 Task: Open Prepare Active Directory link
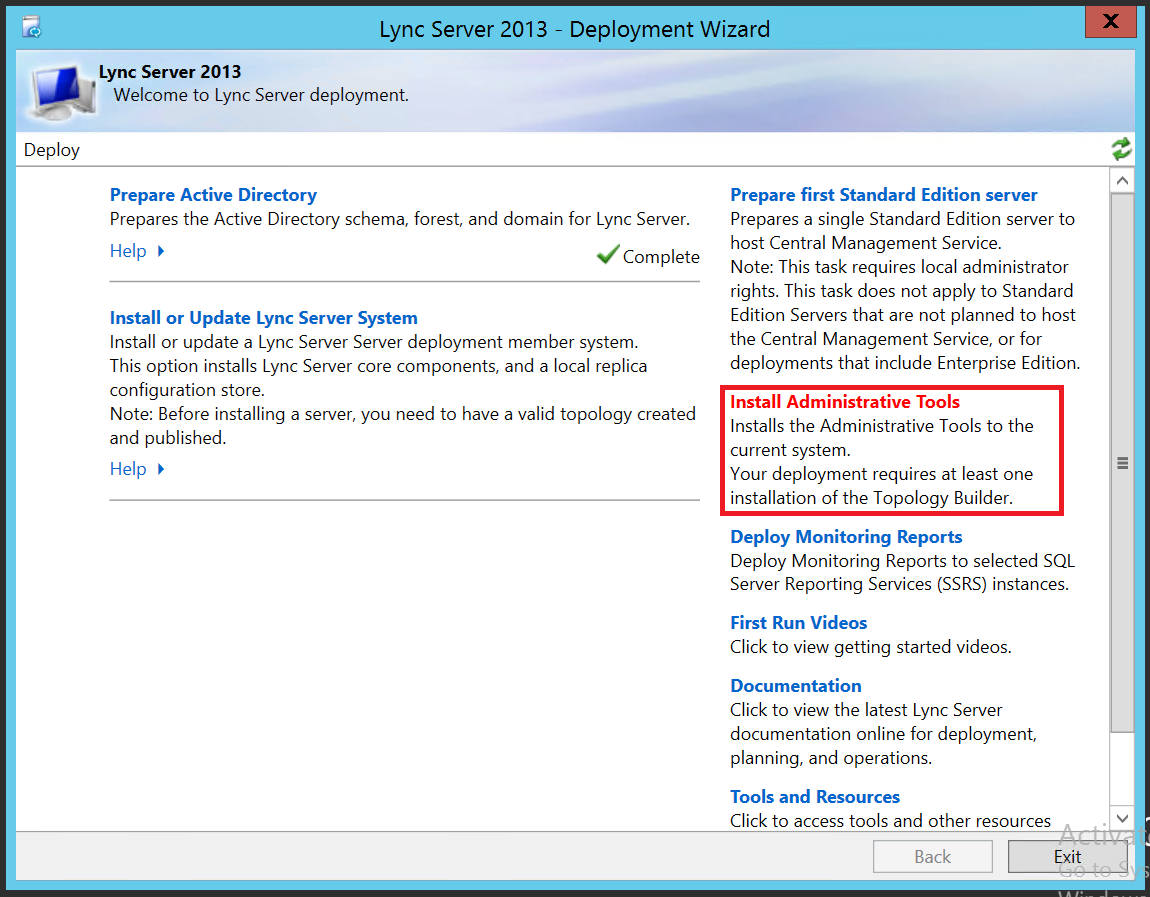(x=213, y=194)
